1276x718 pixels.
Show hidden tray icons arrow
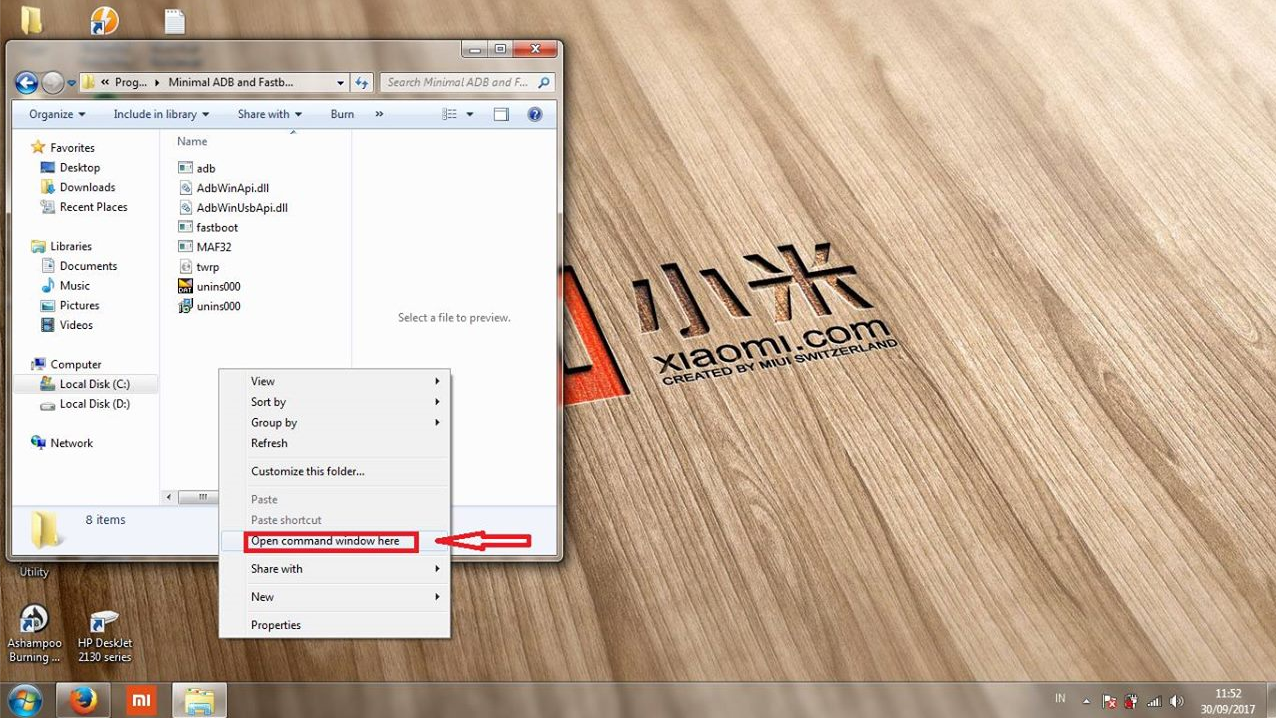click(1086, 701)
